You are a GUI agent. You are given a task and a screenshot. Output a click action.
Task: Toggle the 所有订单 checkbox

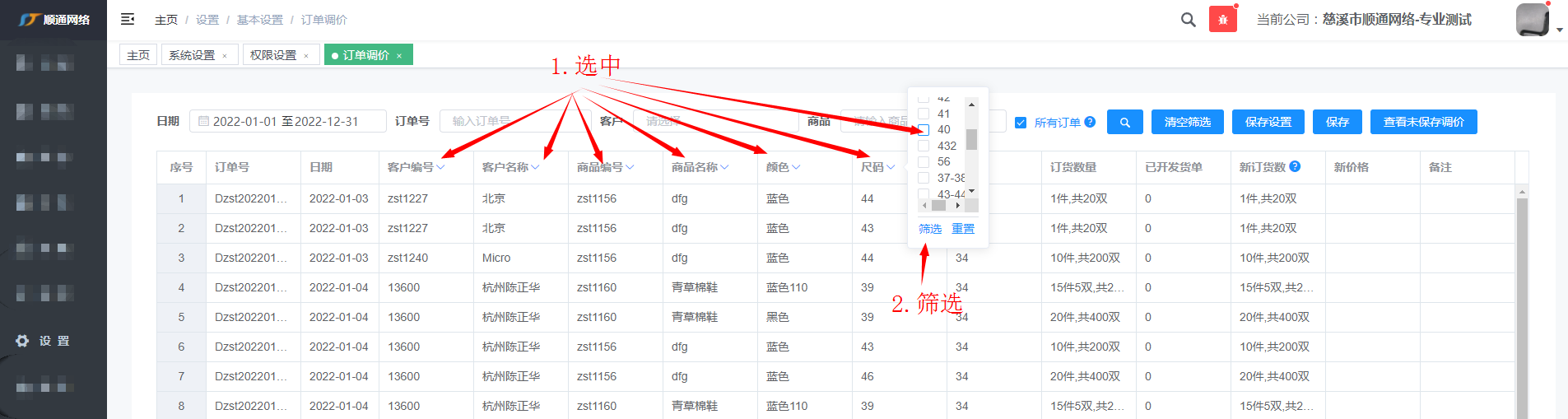[1021, 123]
